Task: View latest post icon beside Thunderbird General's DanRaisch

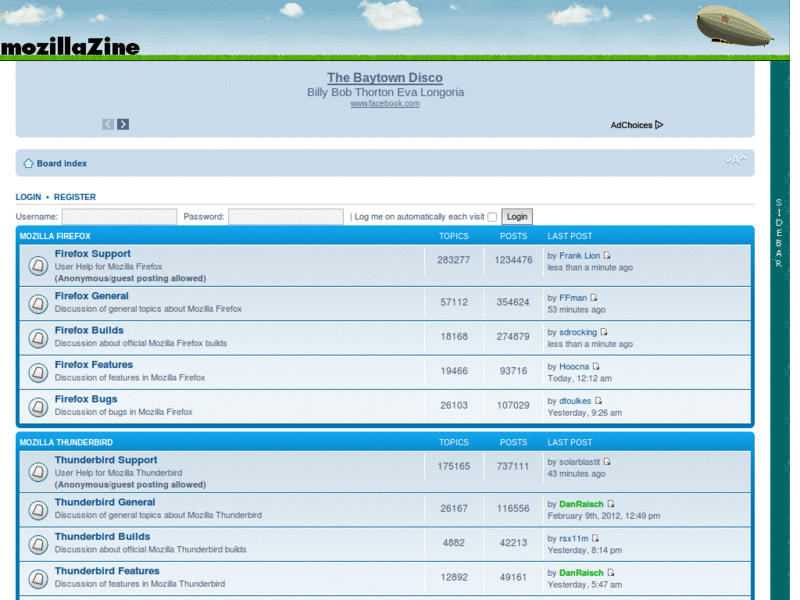Action: 611,504
